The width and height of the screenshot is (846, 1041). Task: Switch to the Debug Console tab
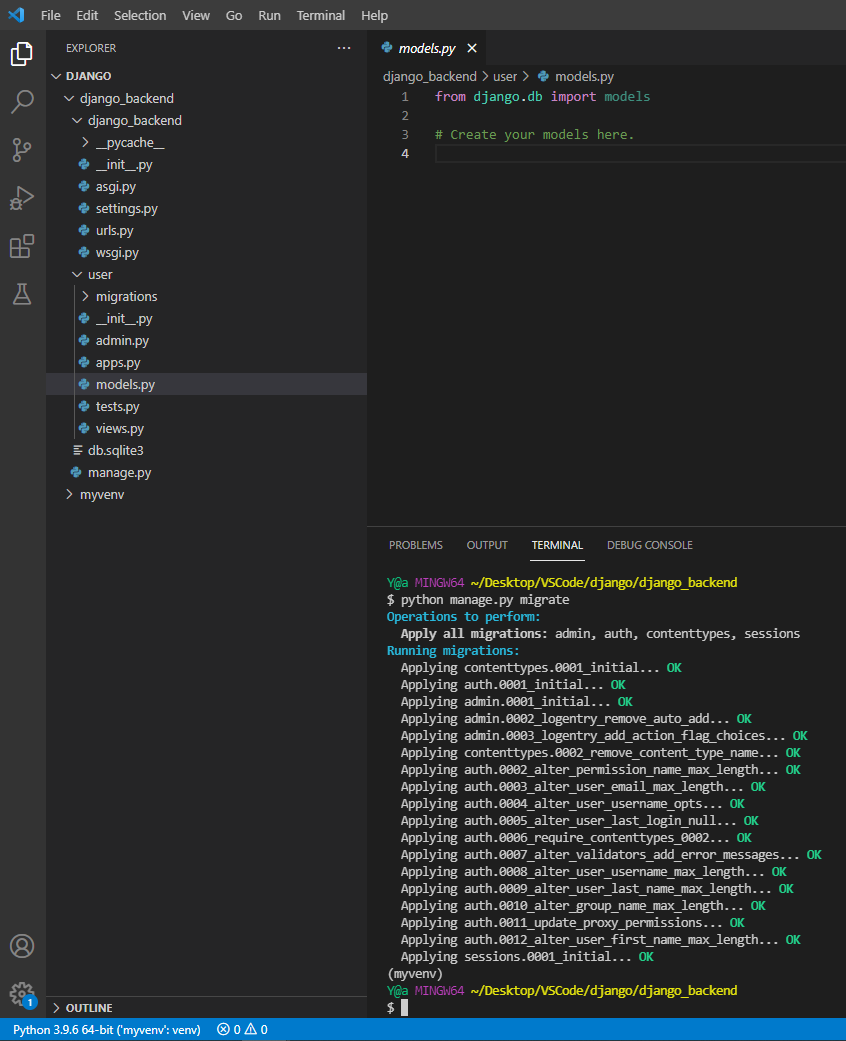[x=649, y=545]
